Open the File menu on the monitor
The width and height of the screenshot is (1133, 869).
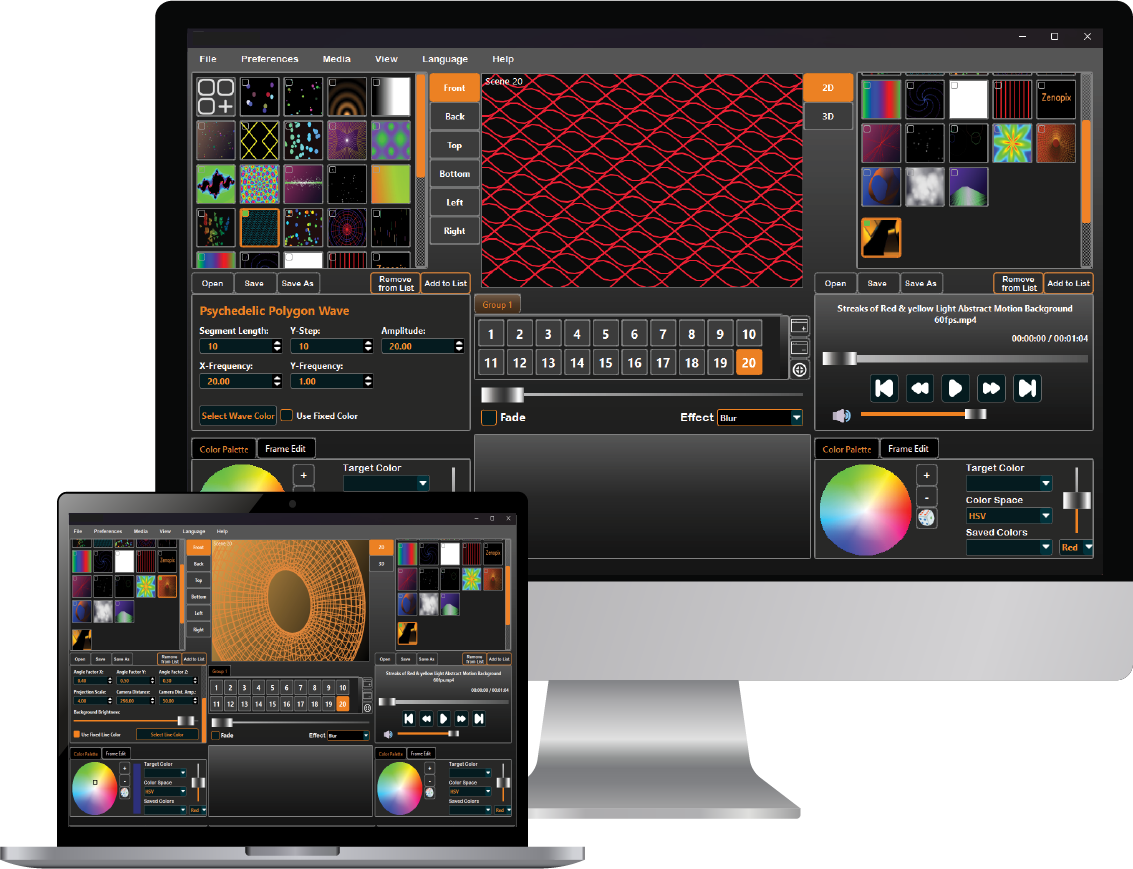coord(208,59)
